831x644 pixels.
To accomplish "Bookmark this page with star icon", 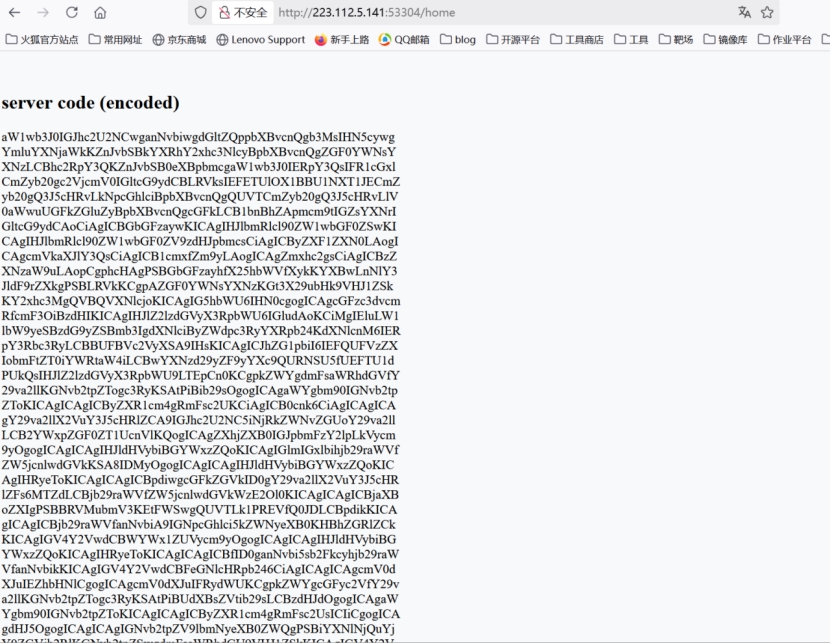I will pos(767,12).
